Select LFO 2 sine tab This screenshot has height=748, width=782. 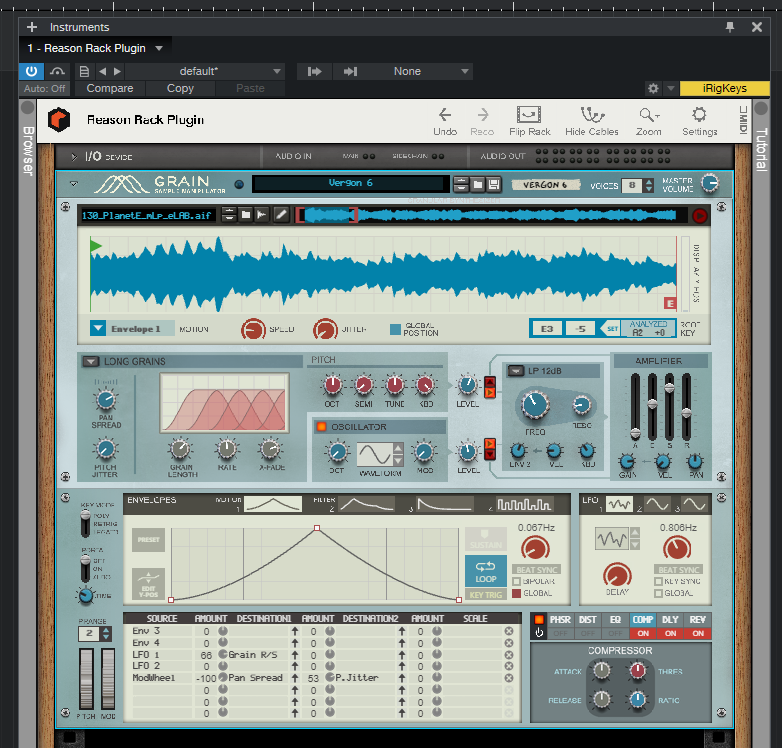(x=657, y=505)
